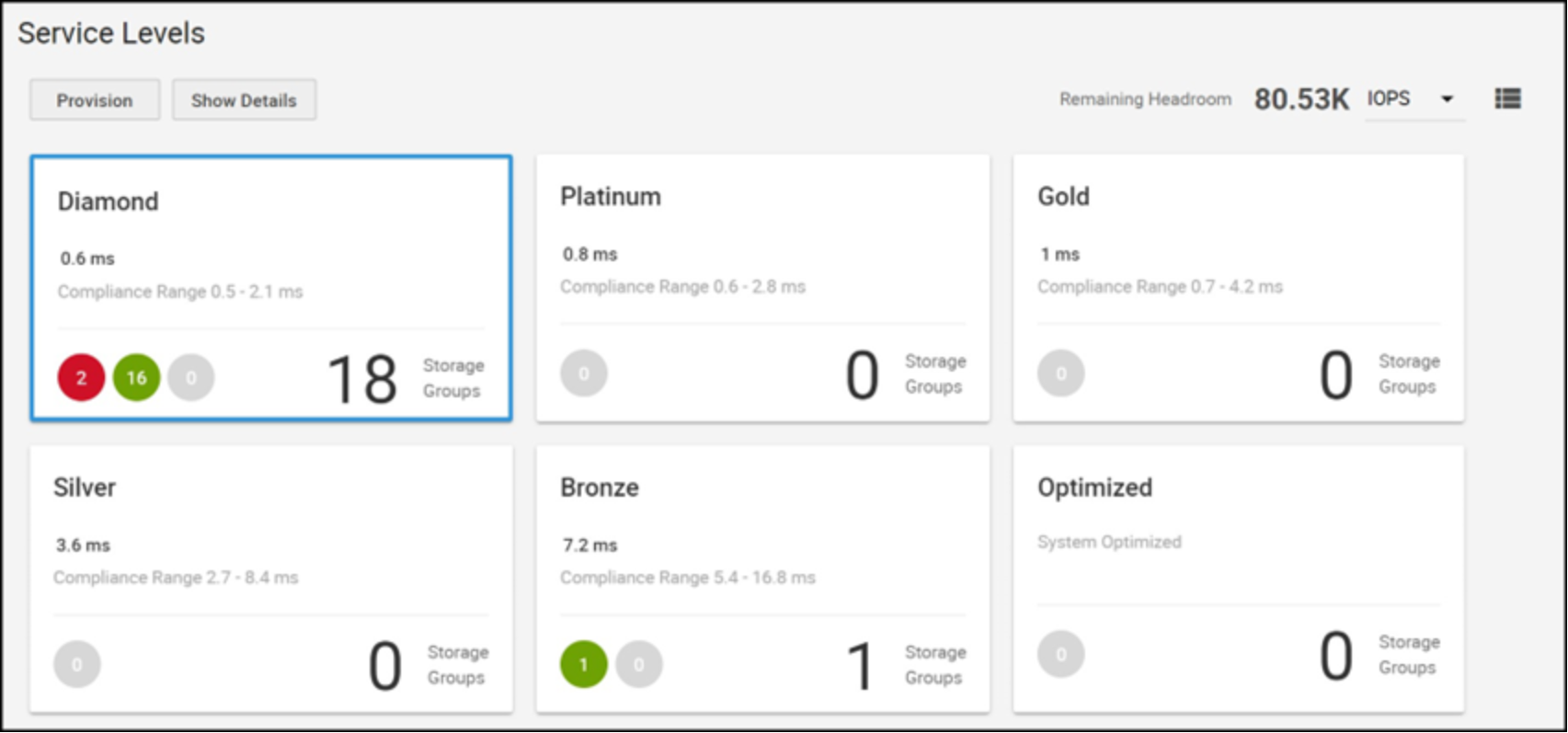Screen dimensions: 1568x733
Task: Click the gray 0 badge in Platinum
Action: point(584,373)
